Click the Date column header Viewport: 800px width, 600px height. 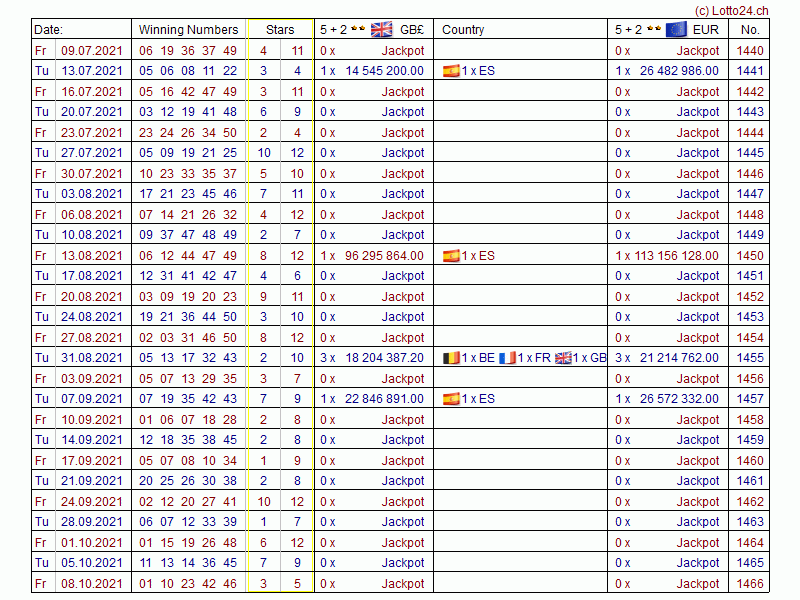click(48, 30)
